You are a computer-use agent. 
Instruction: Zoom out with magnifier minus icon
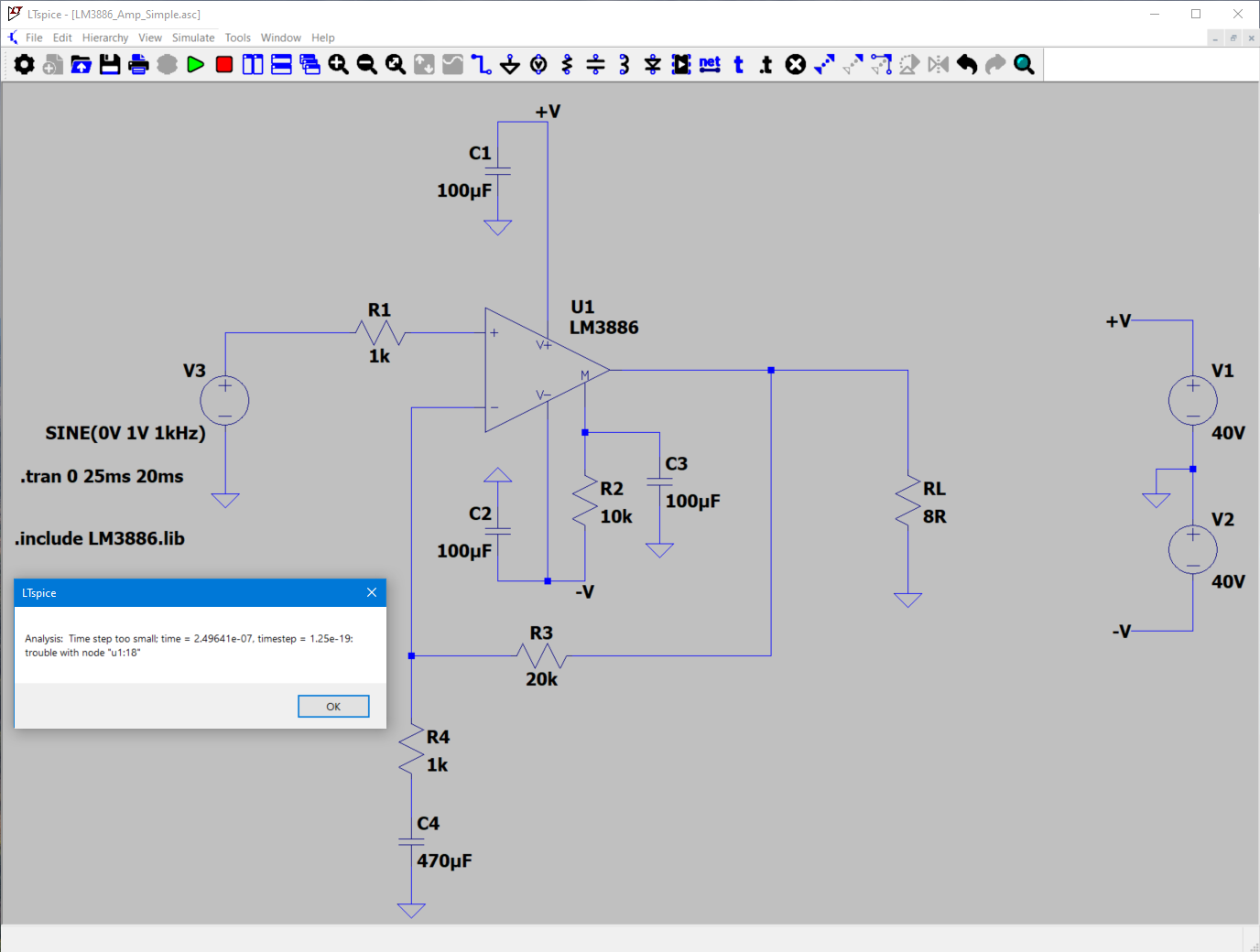pos(366,64)
